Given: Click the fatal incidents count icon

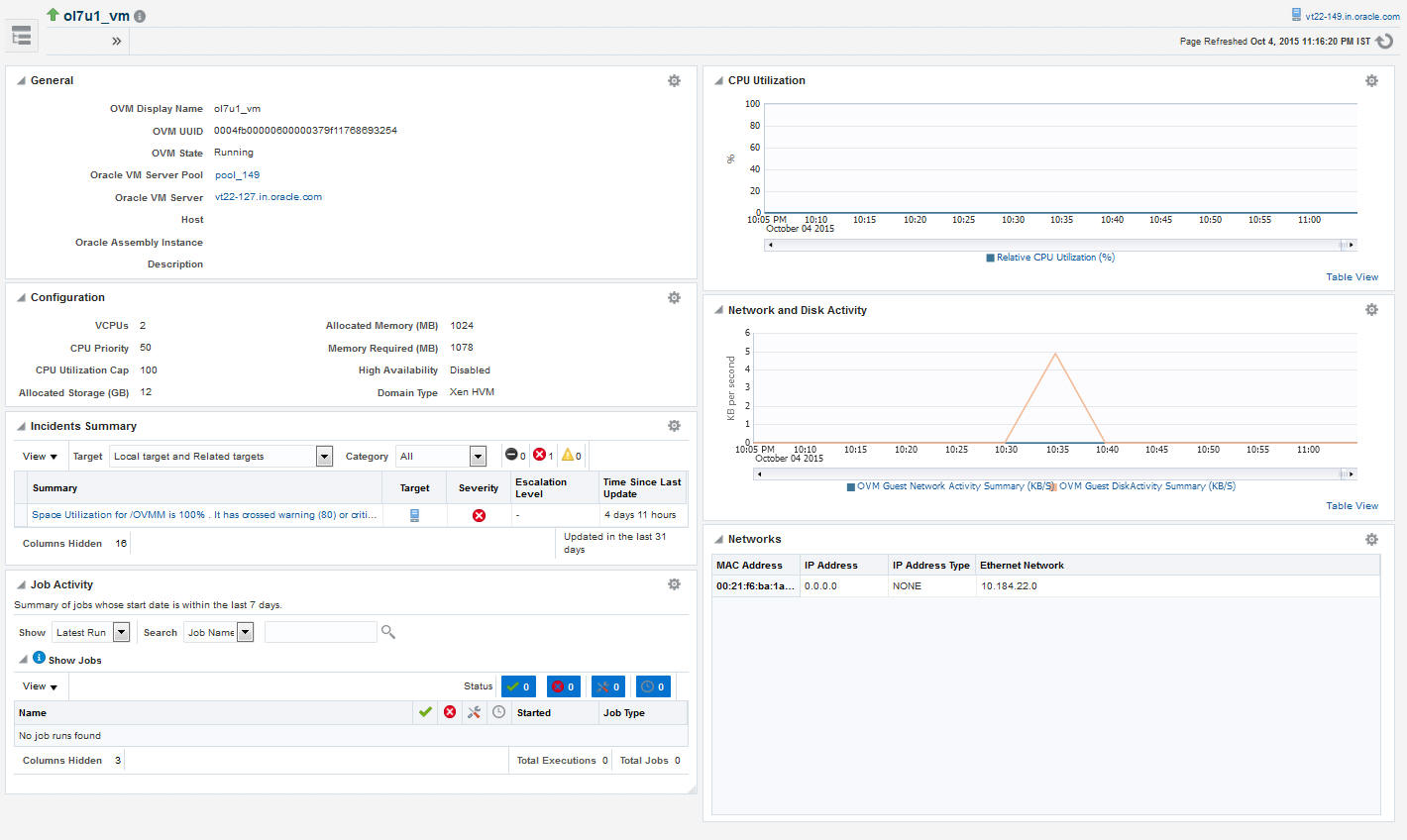Looking at the screenshot, I should click(512, 455).
